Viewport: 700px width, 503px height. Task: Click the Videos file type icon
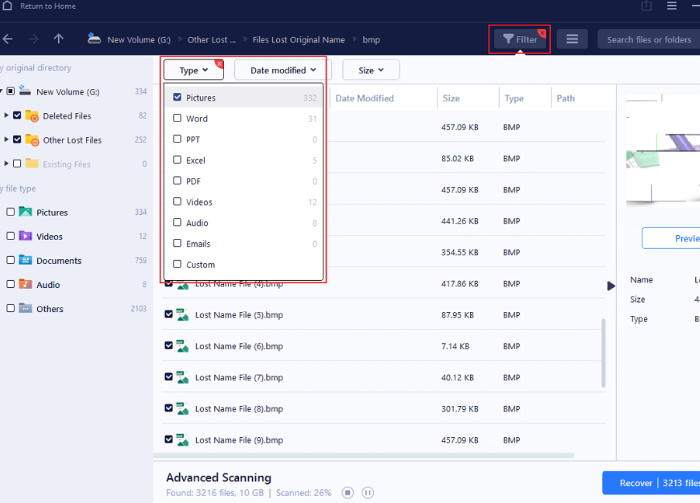point(24,237)
